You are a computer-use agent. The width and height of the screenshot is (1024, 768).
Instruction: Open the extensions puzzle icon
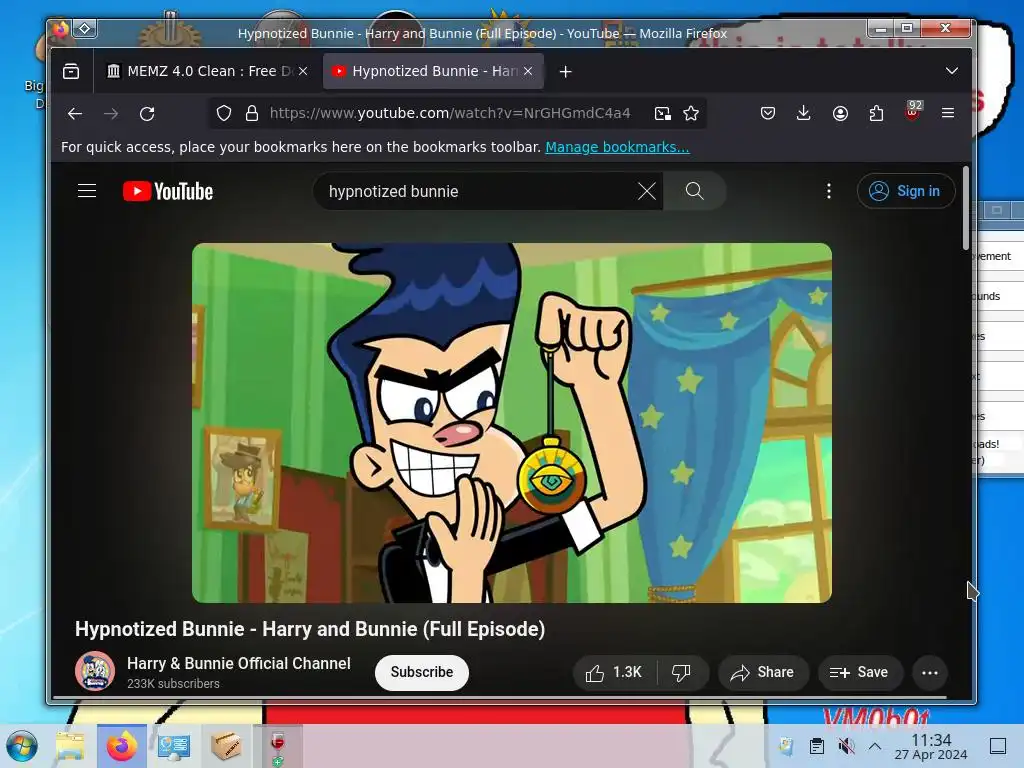point(876,114)
